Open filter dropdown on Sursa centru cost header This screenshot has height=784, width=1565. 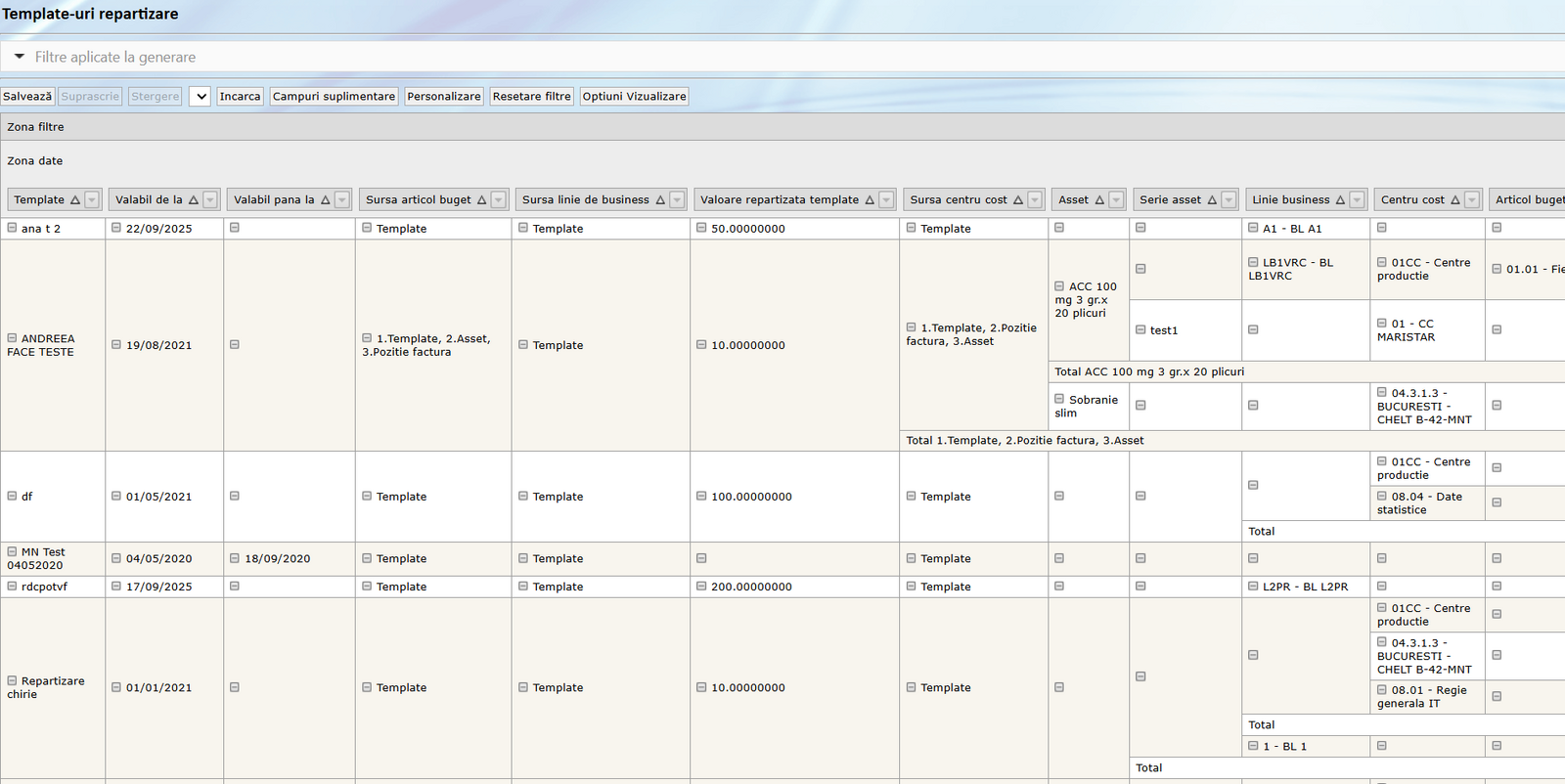click(1034, 200)
